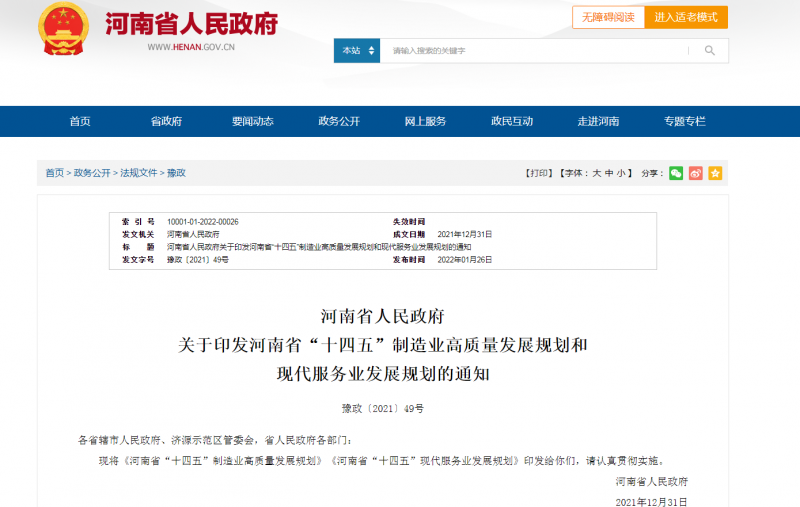
Task: Set font size to large (大)
Action: click(596, 173)
